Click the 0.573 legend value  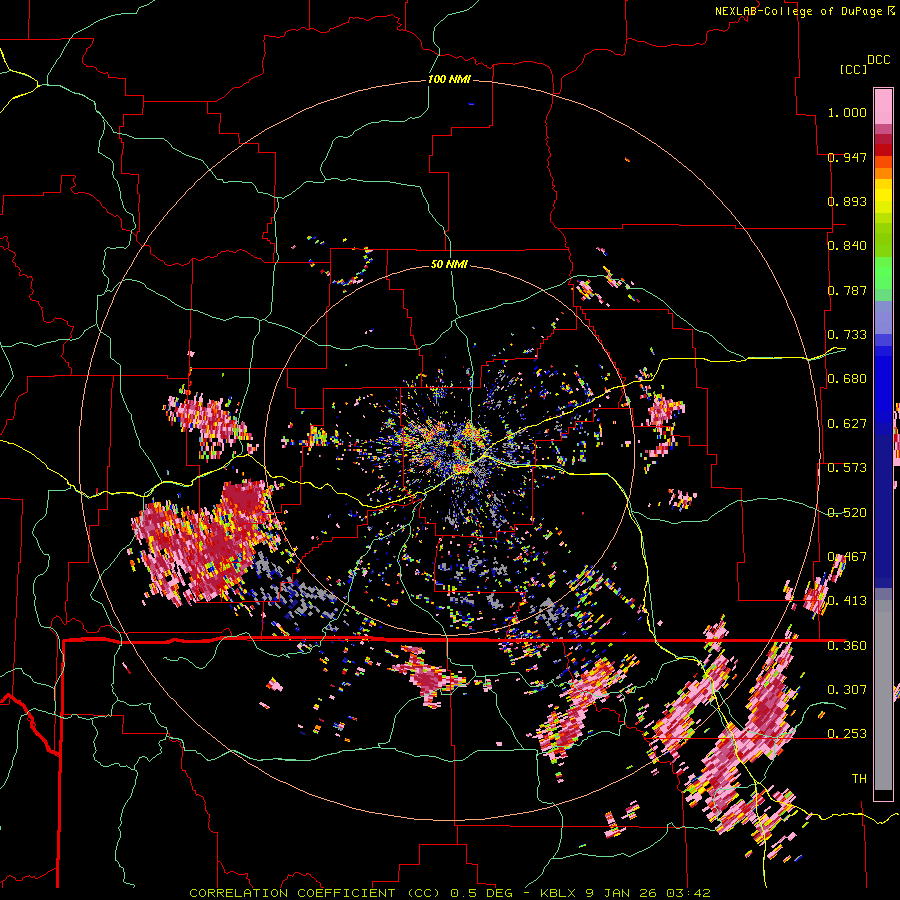point(847,468)
